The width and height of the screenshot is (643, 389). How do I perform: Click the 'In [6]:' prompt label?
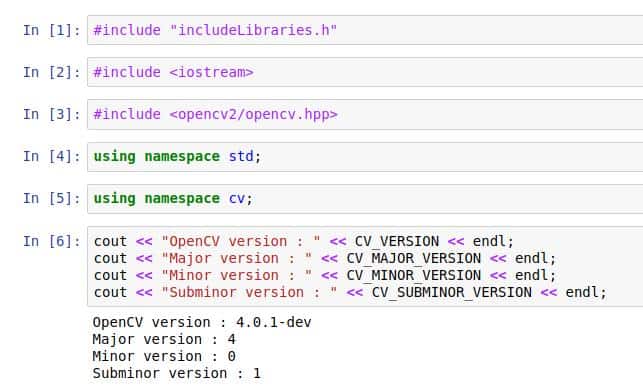(52, 241)
